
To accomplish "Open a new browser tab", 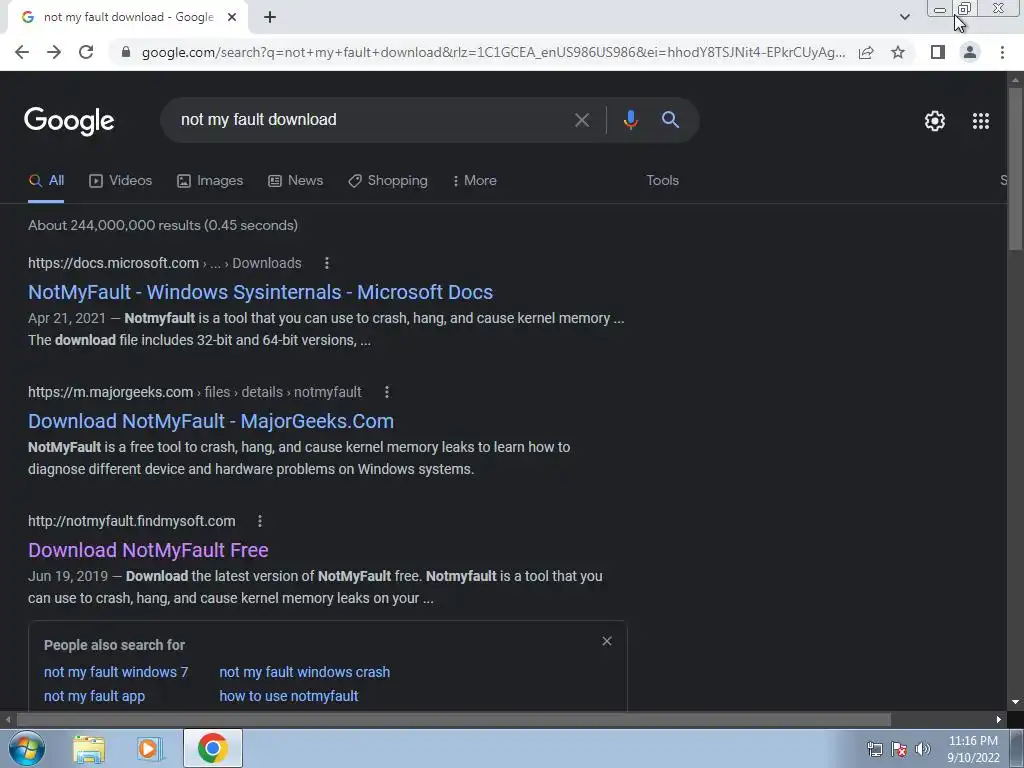I will [270, 18].
